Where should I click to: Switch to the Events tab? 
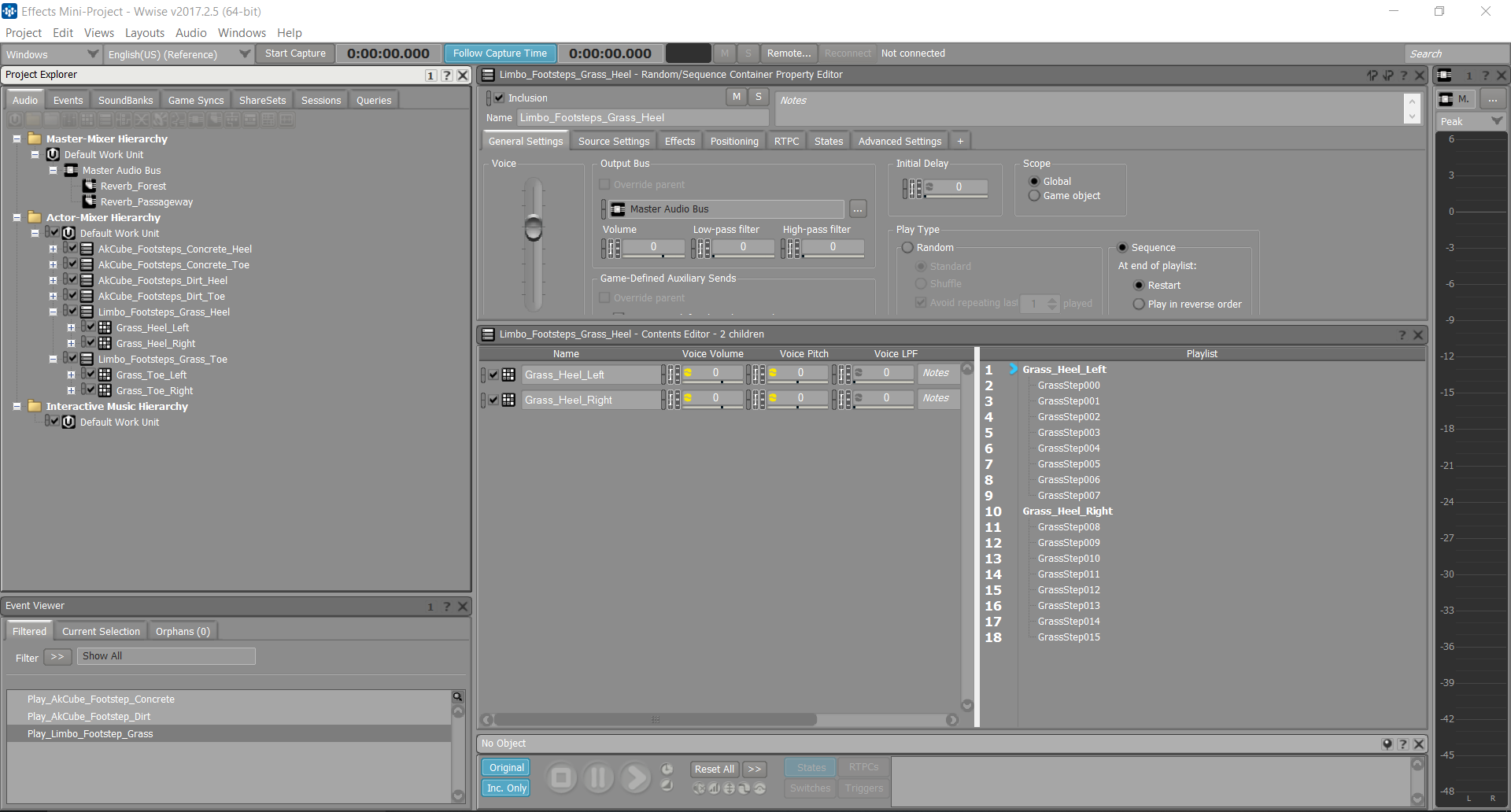tap(68, 100)
